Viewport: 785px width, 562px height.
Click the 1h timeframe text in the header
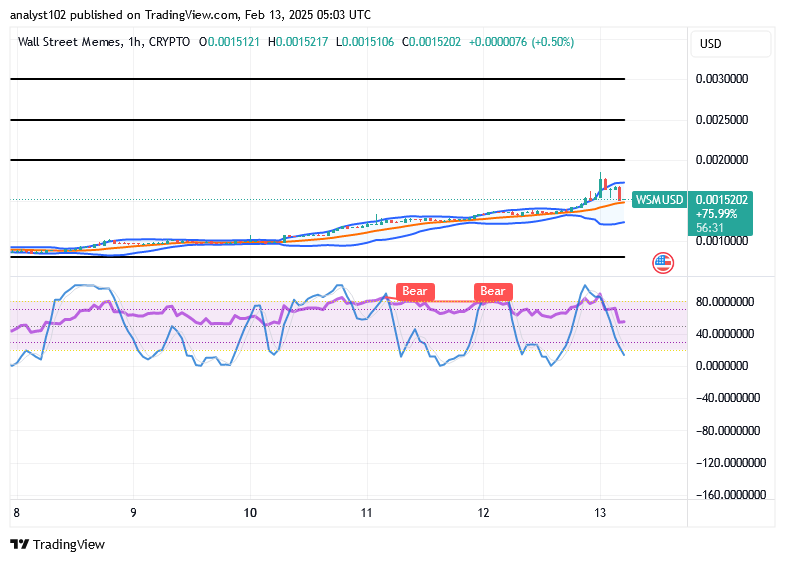[134, 42]
